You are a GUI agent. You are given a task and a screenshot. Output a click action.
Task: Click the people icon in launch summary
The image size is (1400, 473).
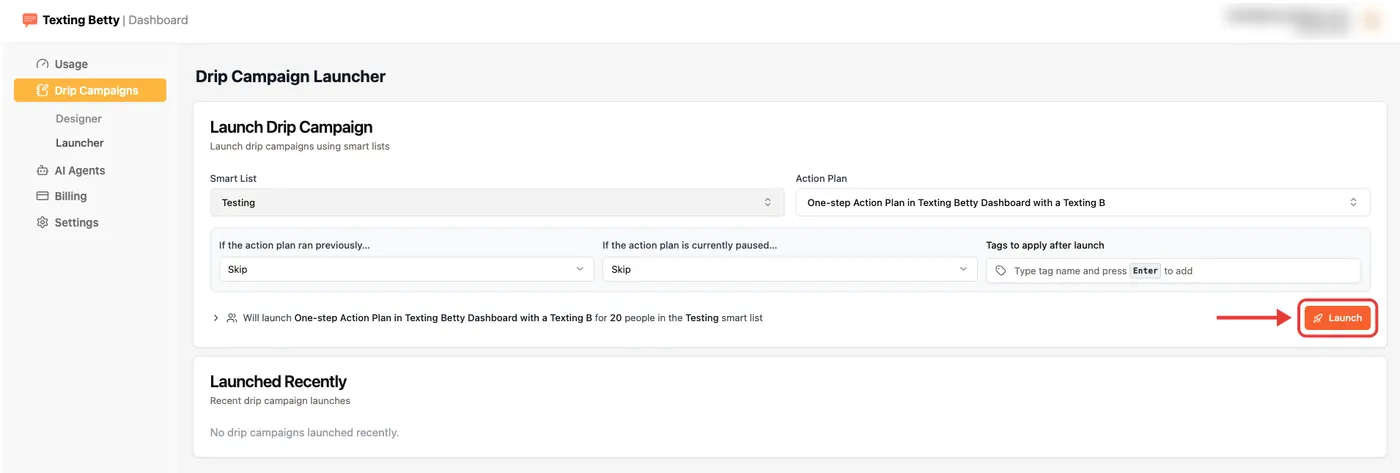232,318
